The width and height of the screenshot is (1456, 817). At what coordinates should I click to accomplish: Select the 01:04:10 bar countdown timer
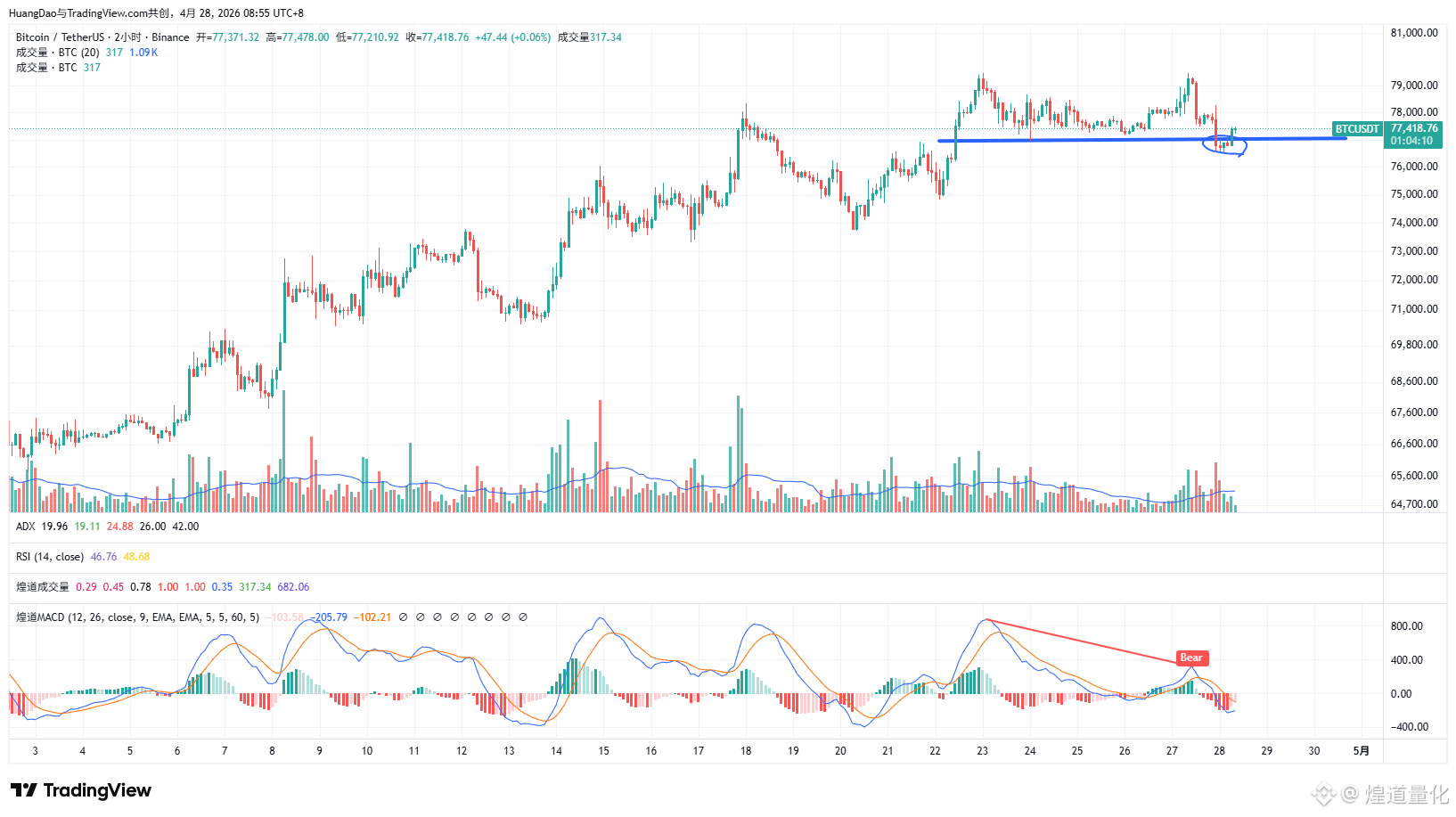[x=1411, y=141]
